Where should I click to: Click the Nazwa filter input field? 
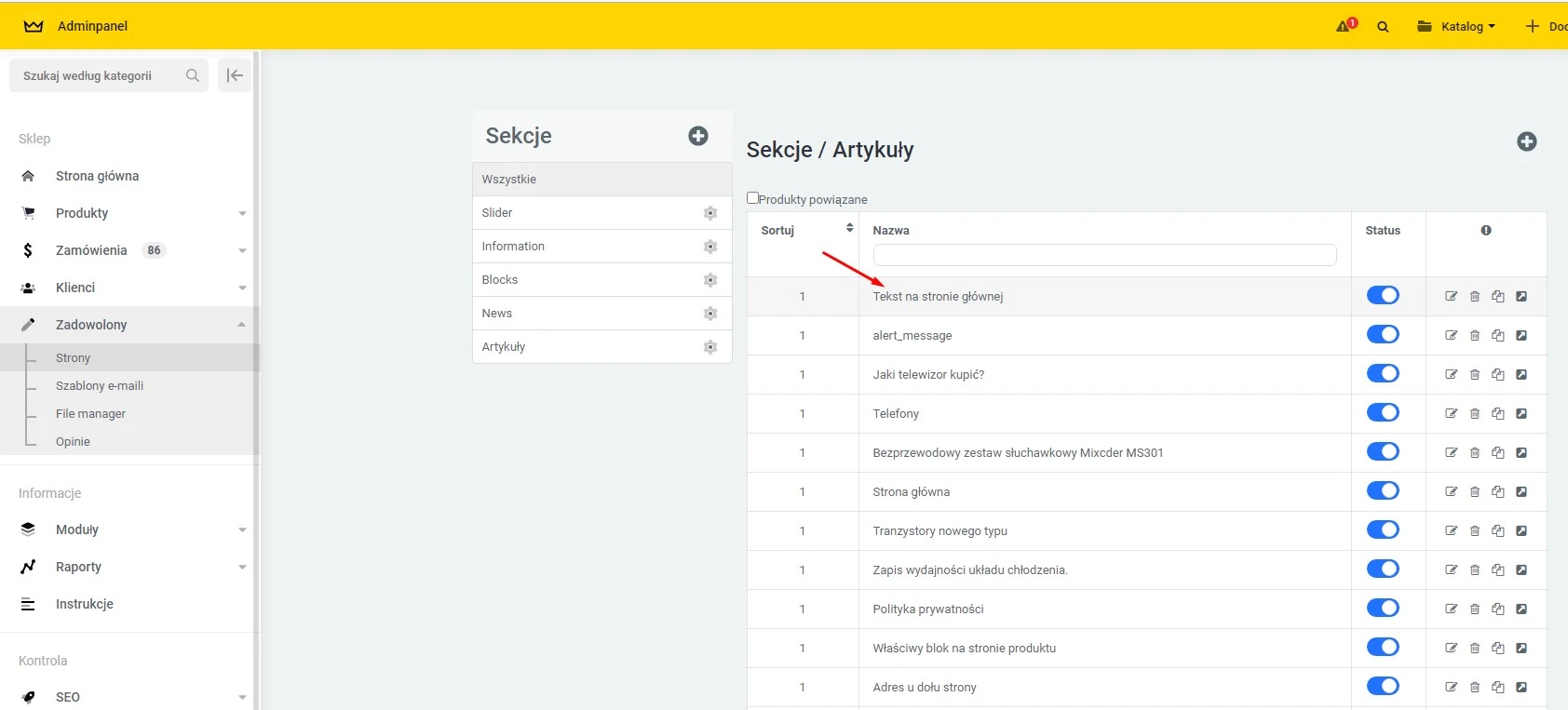click(1104, 255)
